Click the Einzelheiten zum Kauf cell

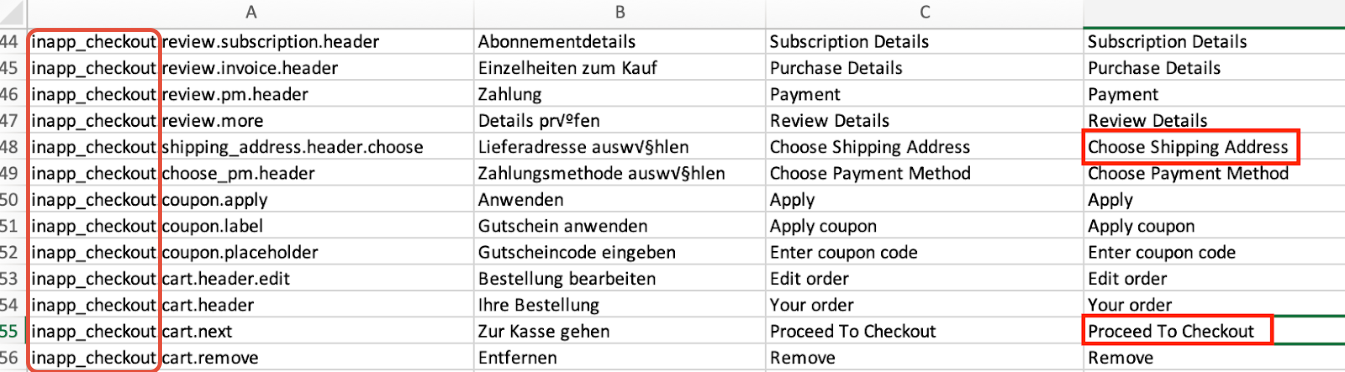[x=620, y=68]
